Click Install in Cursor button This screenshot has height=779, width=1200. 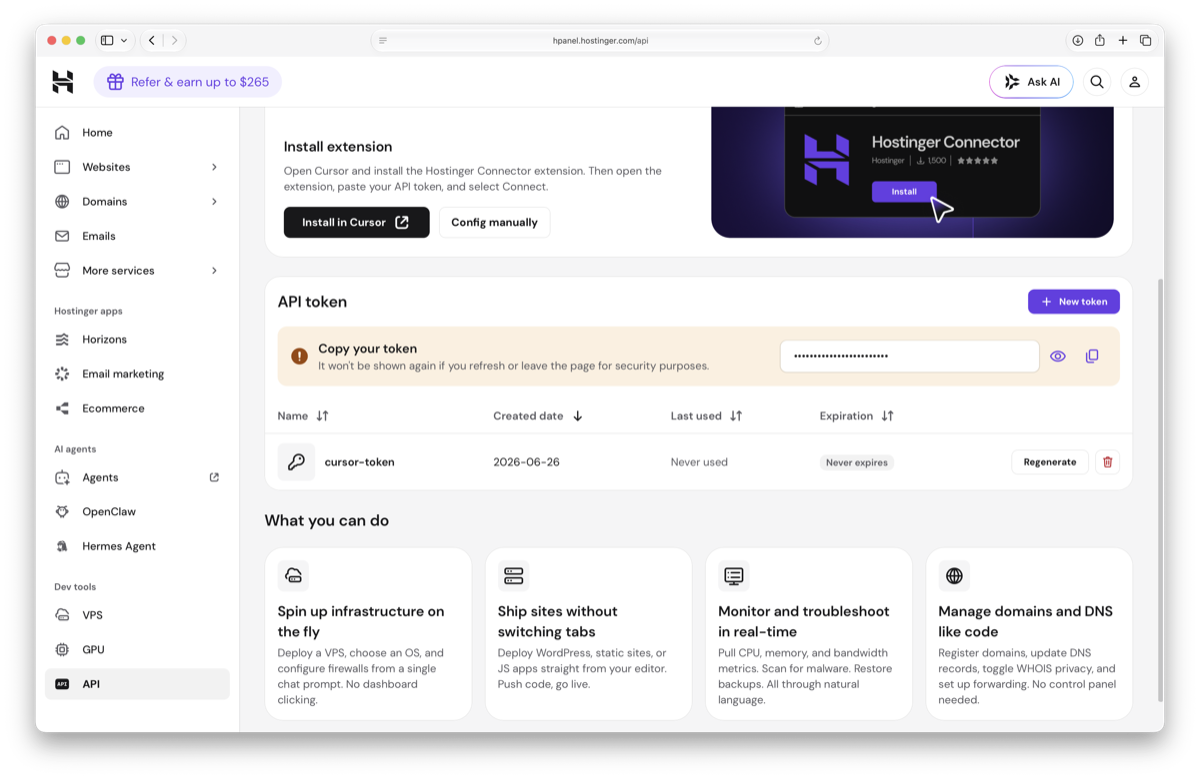(356, 222)
